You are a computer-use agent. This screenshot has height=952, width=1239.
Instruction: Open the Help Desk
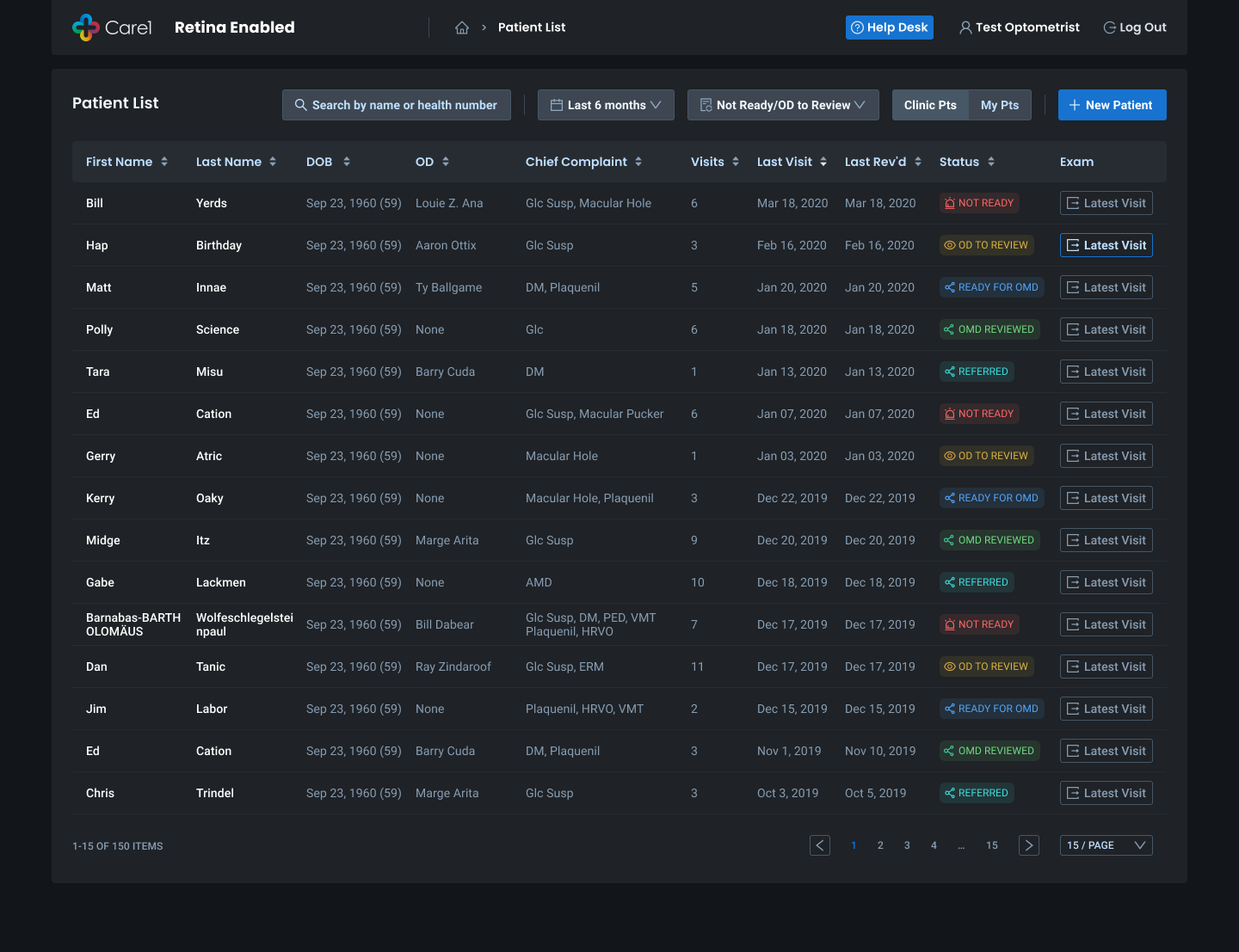tap(889, 28)
